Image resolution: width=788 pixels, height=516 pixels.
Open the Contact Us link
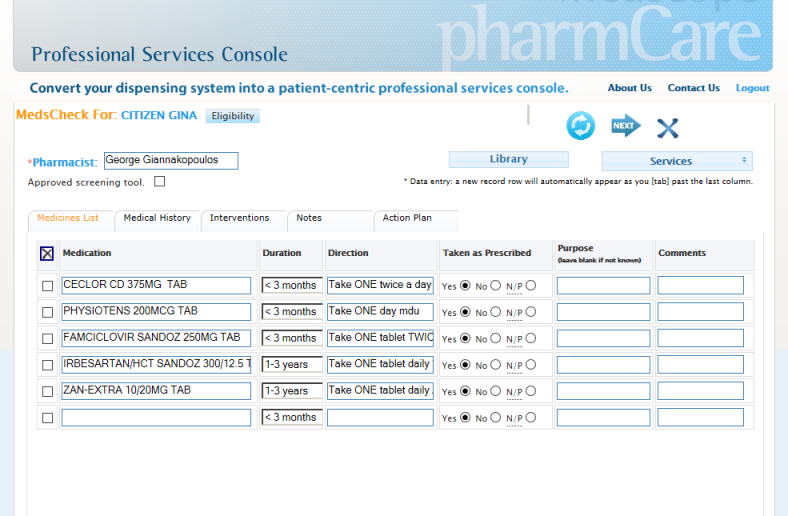pyautogui.click(x=694, y=88)
